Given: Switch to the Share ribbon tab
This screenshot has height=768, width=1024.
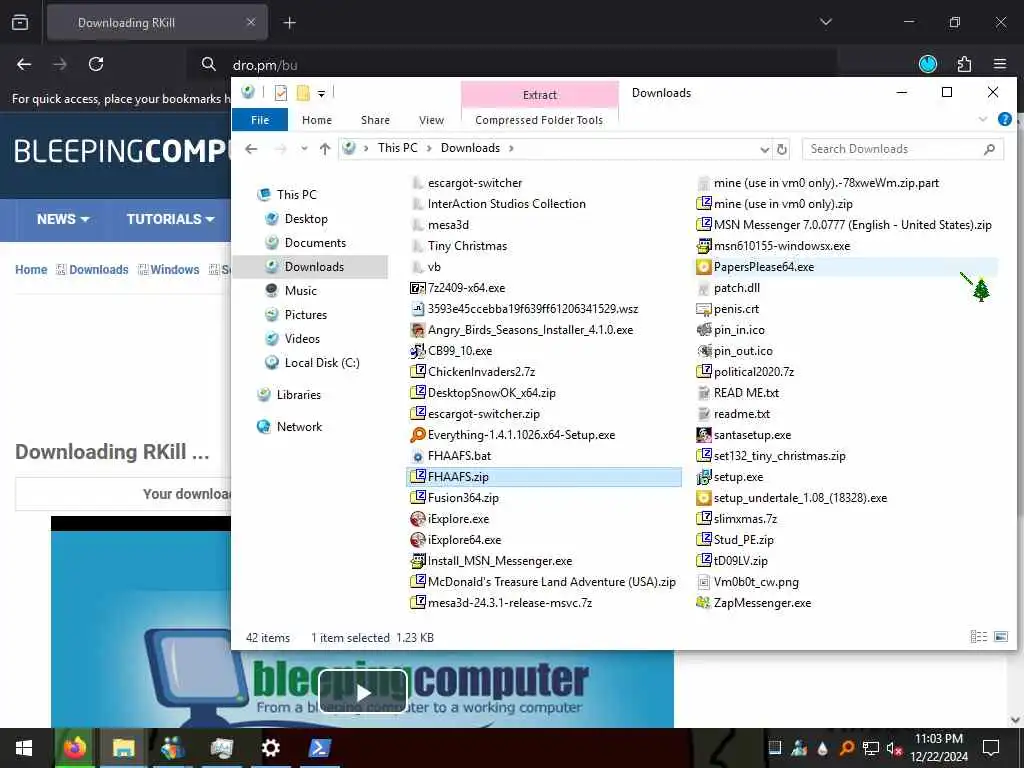Looking at the screenshot, I should click(x=376, y=120).
